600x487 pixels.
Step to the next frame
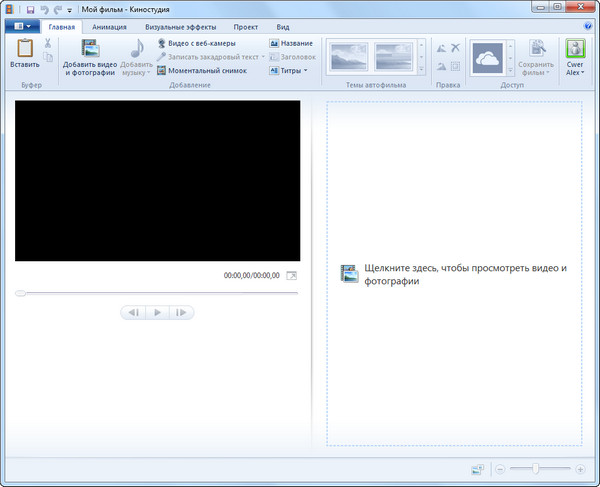click(181, 313)
